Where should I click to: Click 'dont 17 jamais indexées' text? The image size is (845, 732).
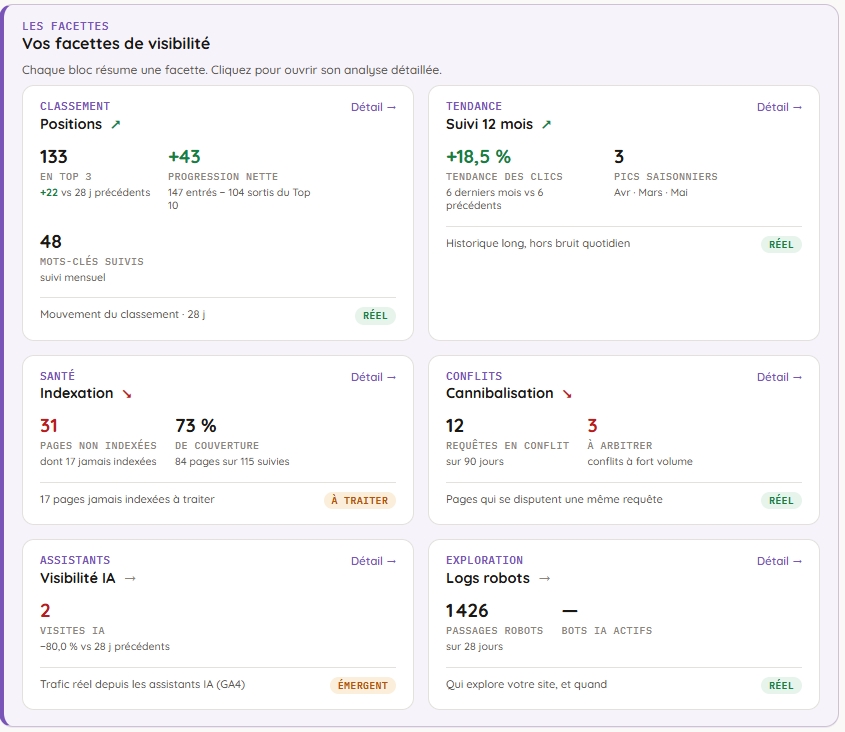(x=98, y=461)
